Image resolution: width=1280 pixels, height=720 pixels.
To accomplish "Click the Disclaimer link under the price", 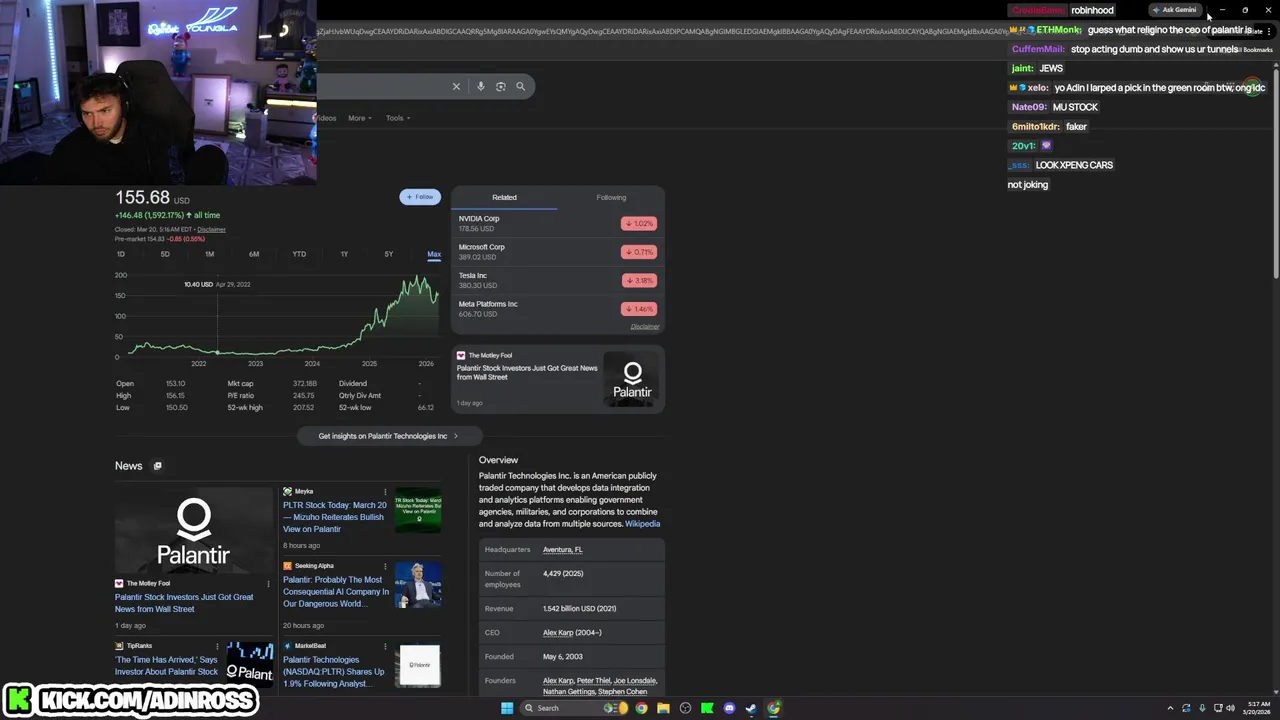I will pyautogui.click(x=211, y=229).
